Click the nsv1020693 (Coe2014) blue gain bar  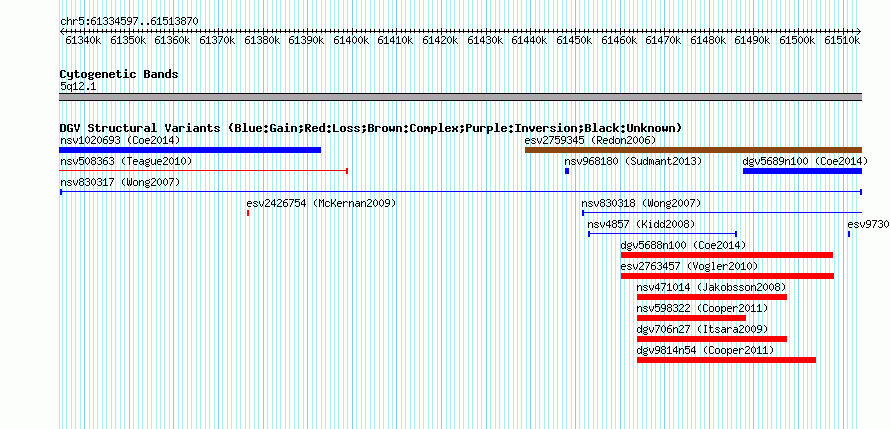pyautogui.click(x=190, y=150)
